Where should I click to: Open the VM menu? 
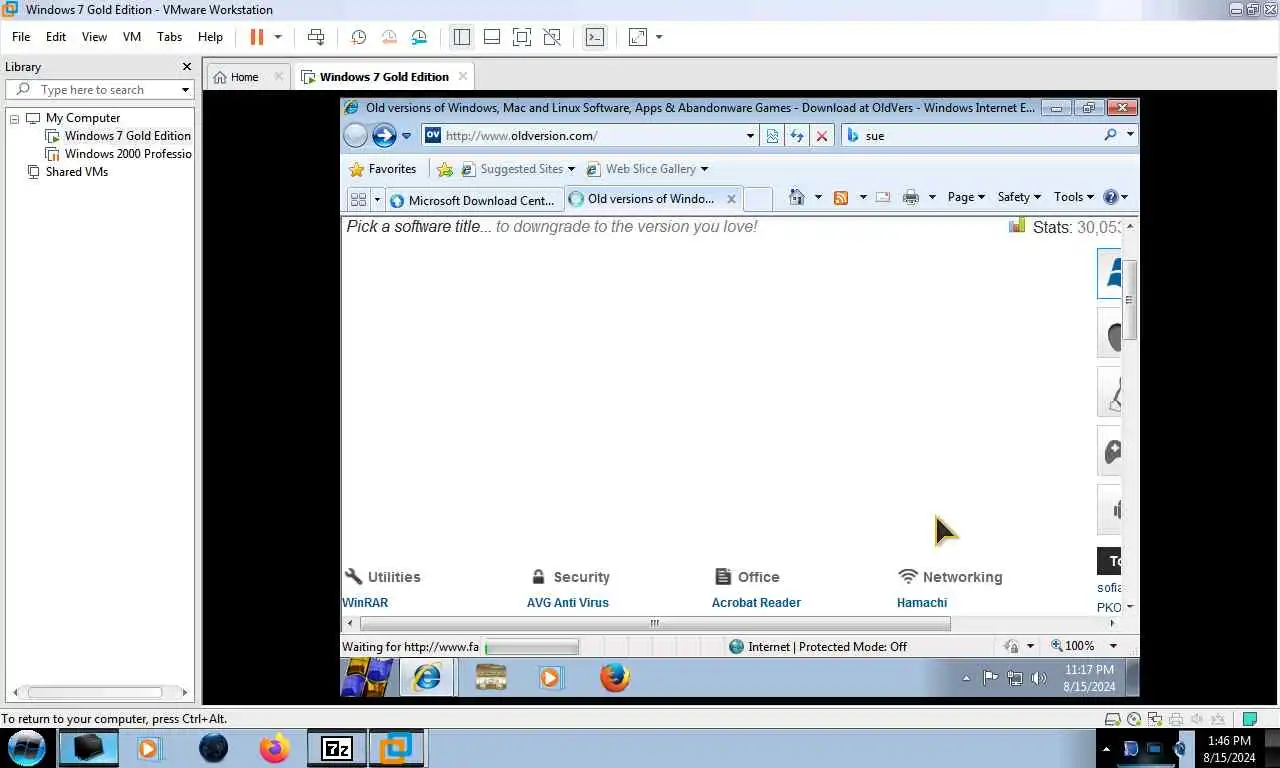[x=132, y=37]
